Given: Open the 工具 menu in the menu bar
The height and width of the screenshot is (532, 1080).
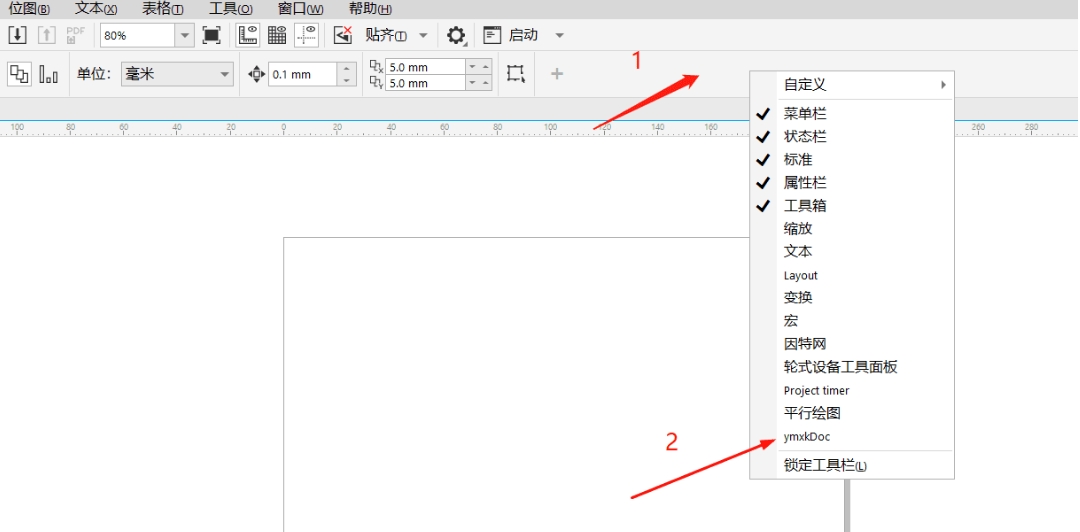Looking at the screenshot, I should 230,9.
